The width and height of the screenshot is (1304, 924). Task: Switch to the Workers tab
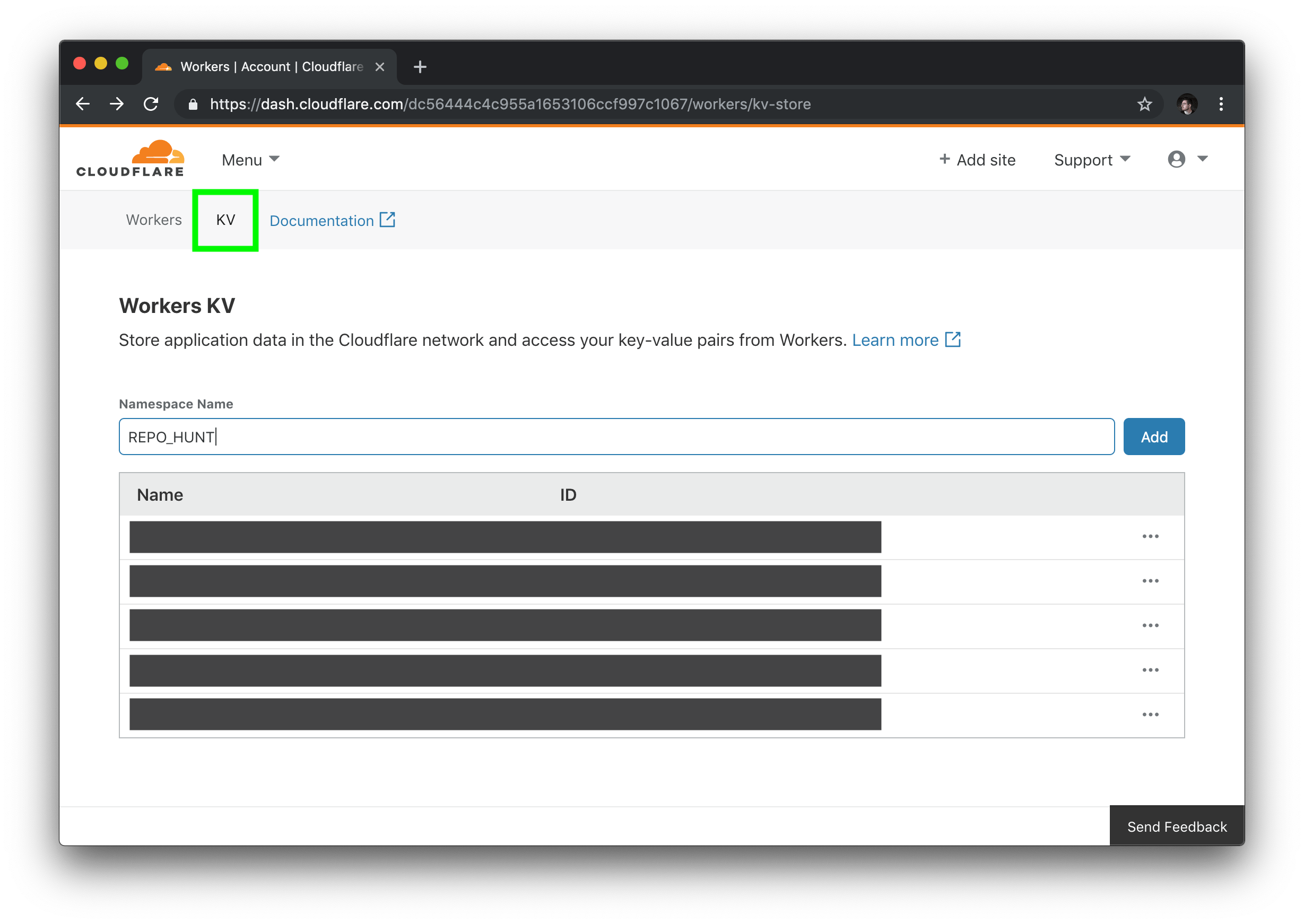pyautogui.click(x=154, y=220)
